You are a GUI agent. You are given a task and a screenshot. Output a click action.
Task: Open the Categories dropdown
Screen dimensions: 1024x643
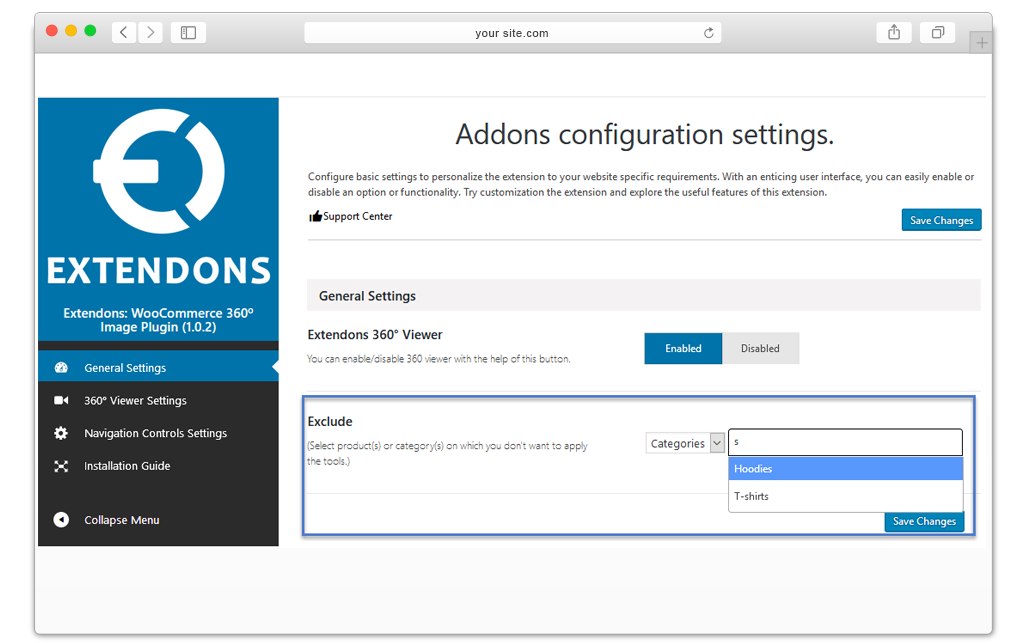(685, 443)
